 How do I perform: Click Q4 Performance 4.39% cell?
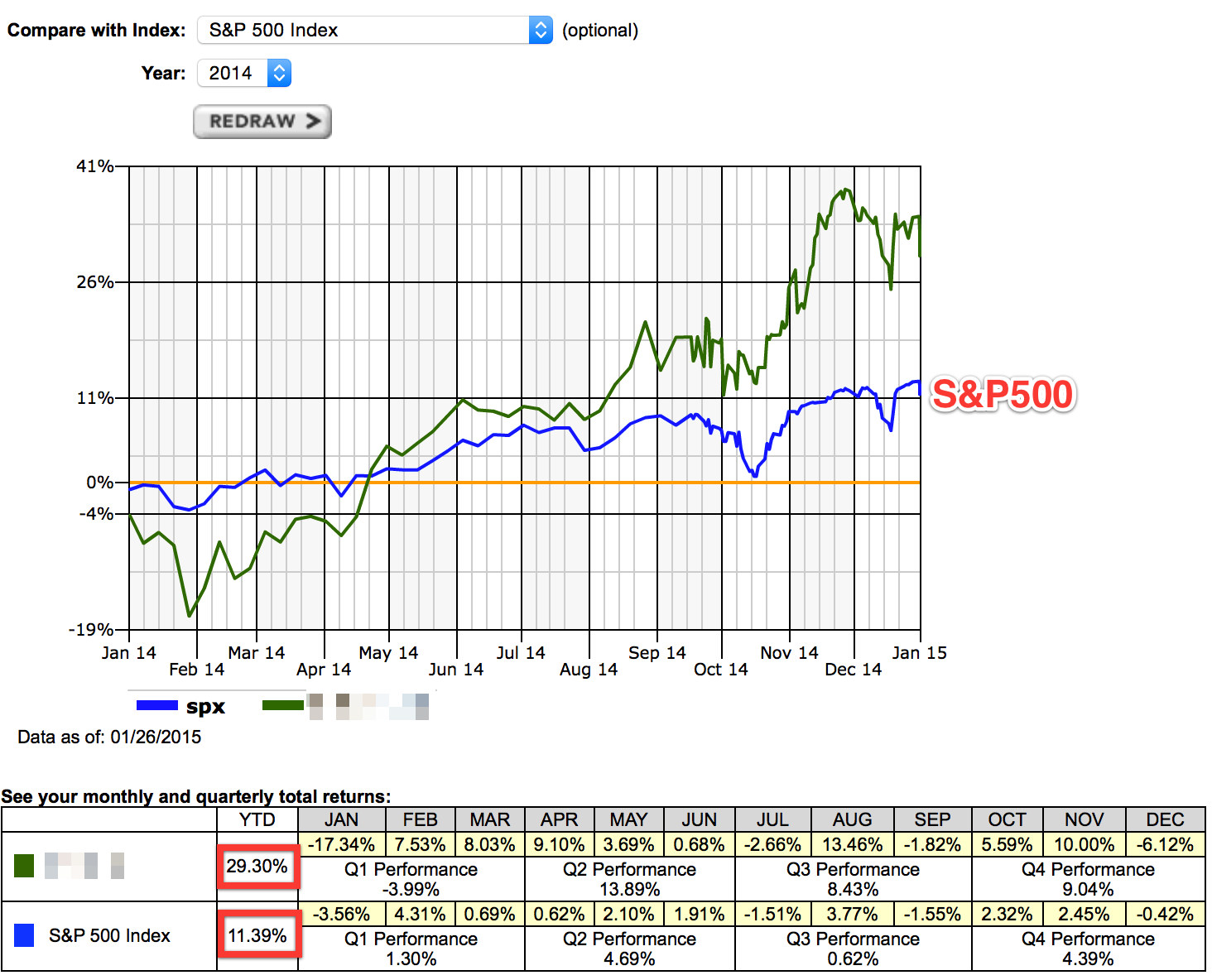point(1089,949)
